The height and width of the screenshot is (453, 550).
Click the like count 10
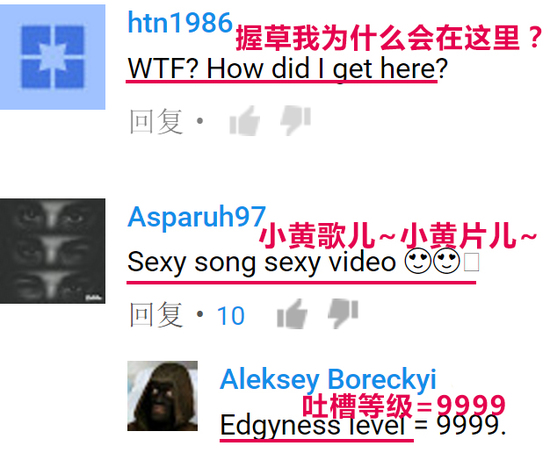point(230,316)
